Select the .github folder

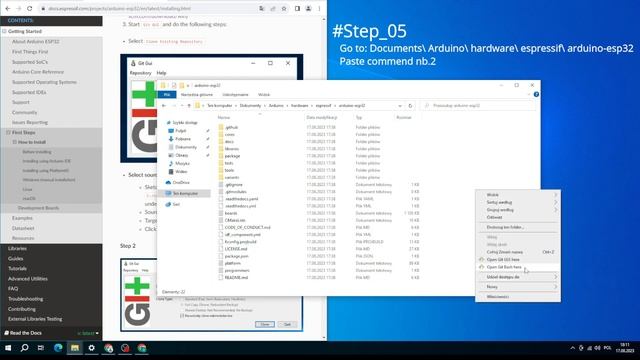(231, 127)
